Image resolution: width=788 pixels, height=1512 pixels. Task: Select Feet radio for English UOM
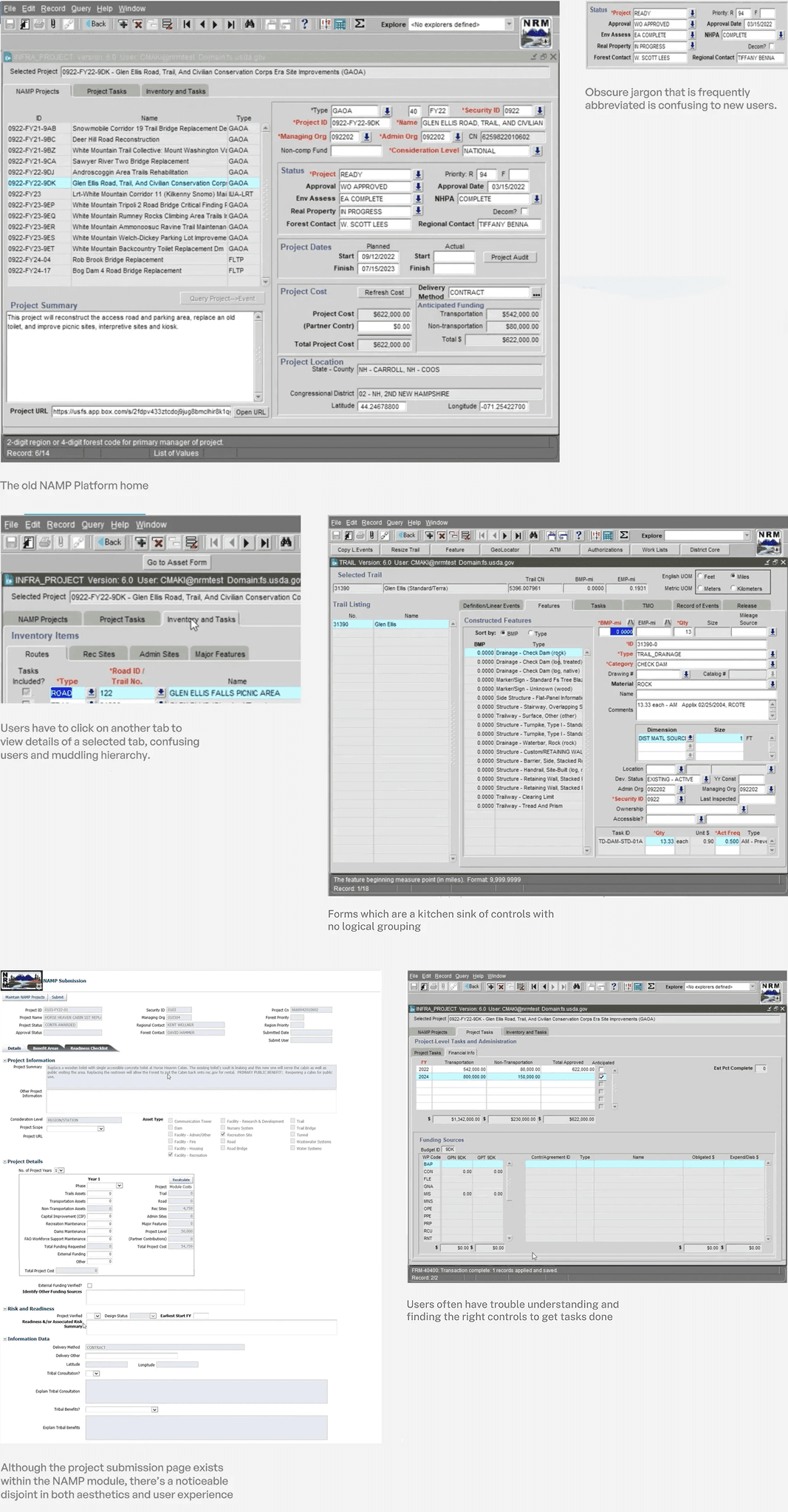point(700,577)
